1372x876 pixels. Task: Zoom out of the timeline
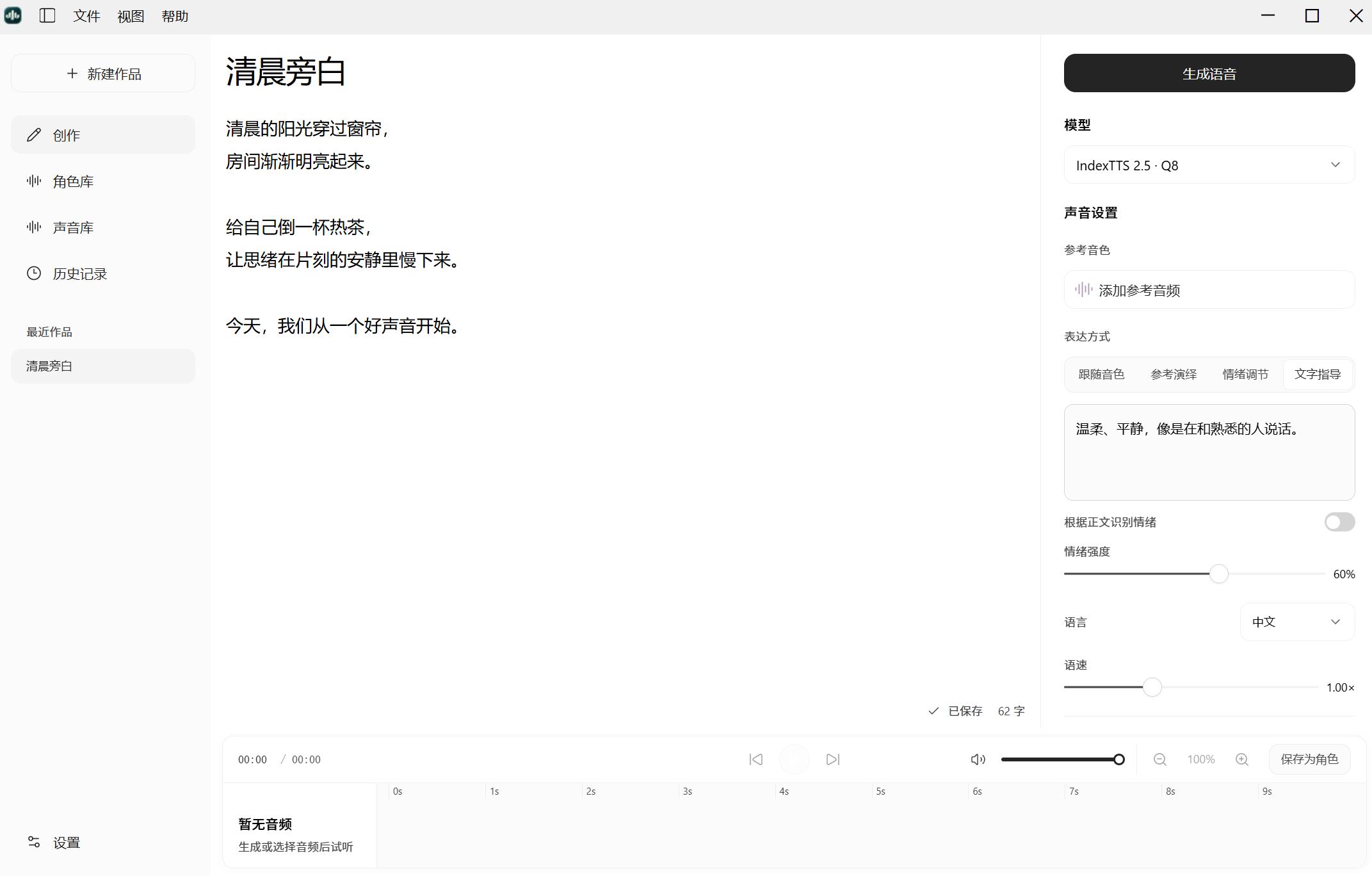pyautogui.click(x=1160, y=759)
